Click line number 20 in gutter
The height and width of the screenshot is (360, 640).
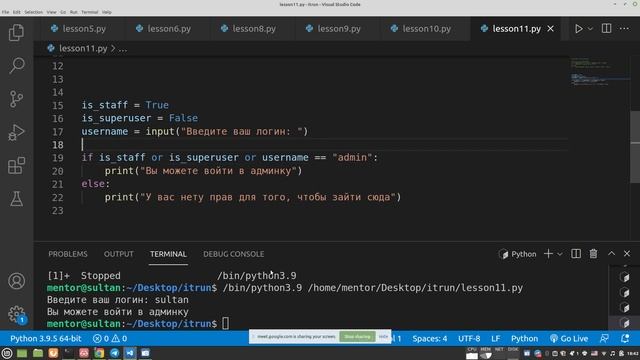coord(58,171)
